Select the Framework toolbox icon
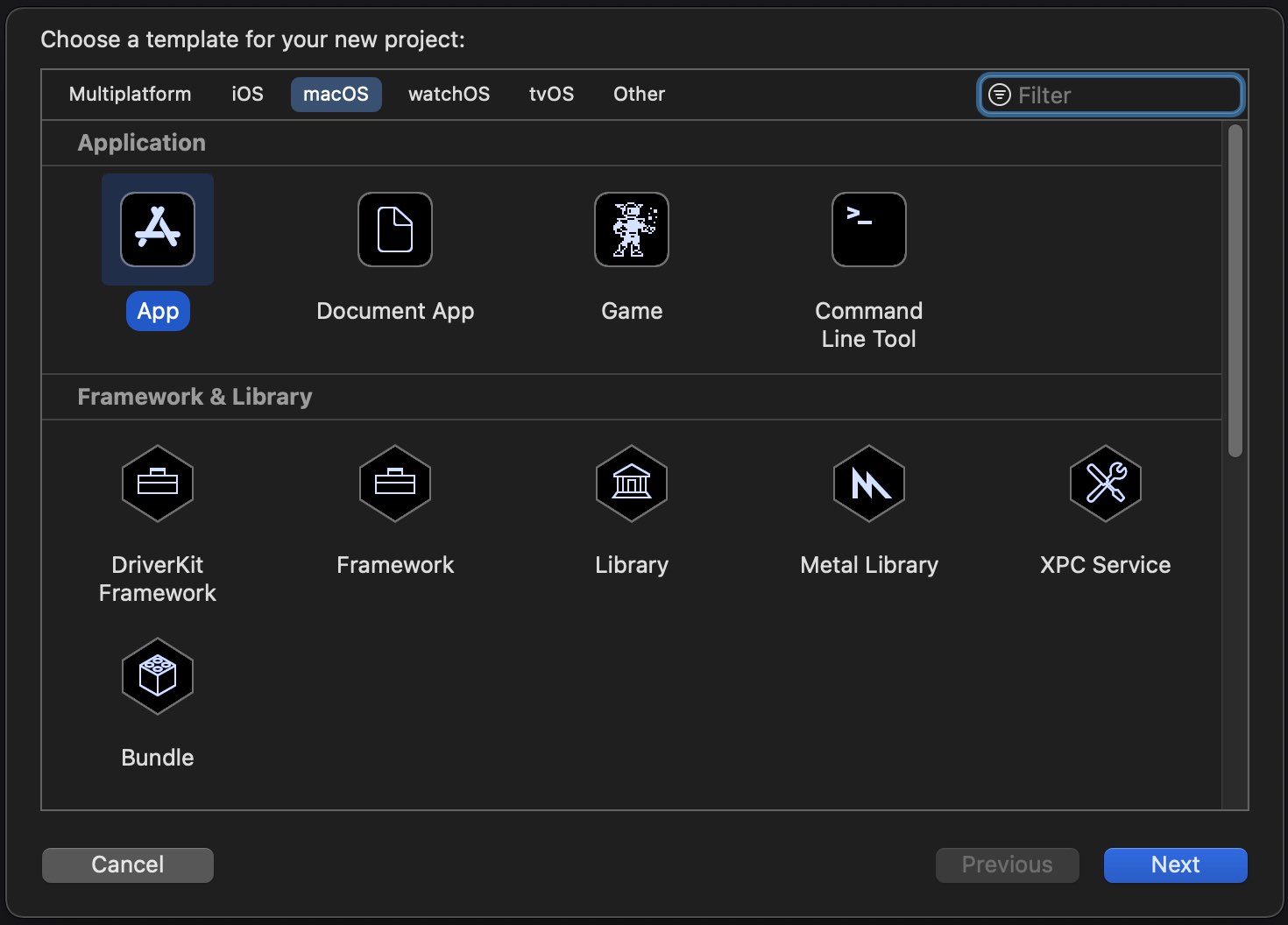The image size is (1288, 925). click(395, 484)
